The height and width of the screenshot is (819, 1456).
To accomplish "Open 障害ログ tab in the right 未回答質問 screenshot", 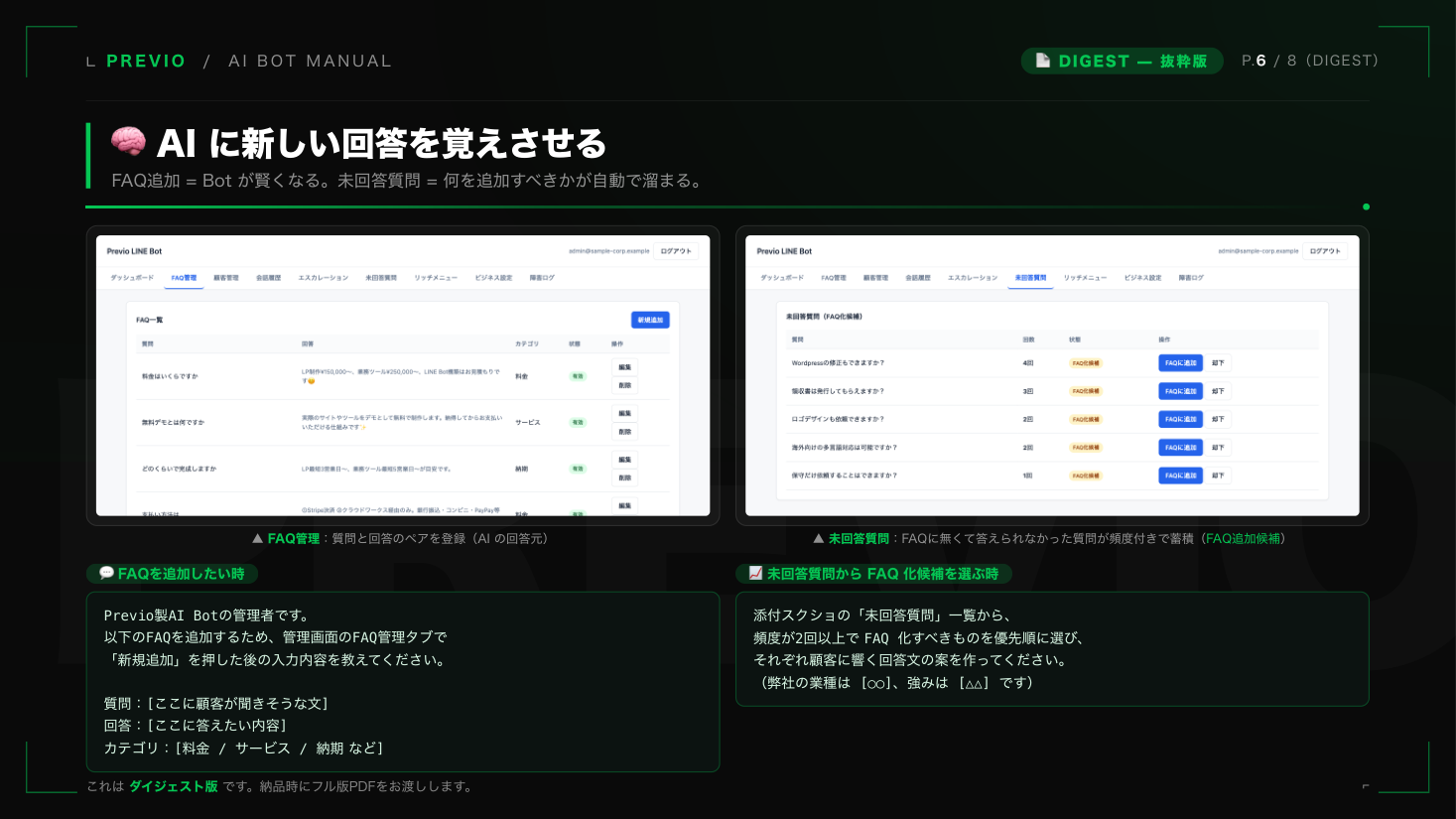I will point(1191,278).
